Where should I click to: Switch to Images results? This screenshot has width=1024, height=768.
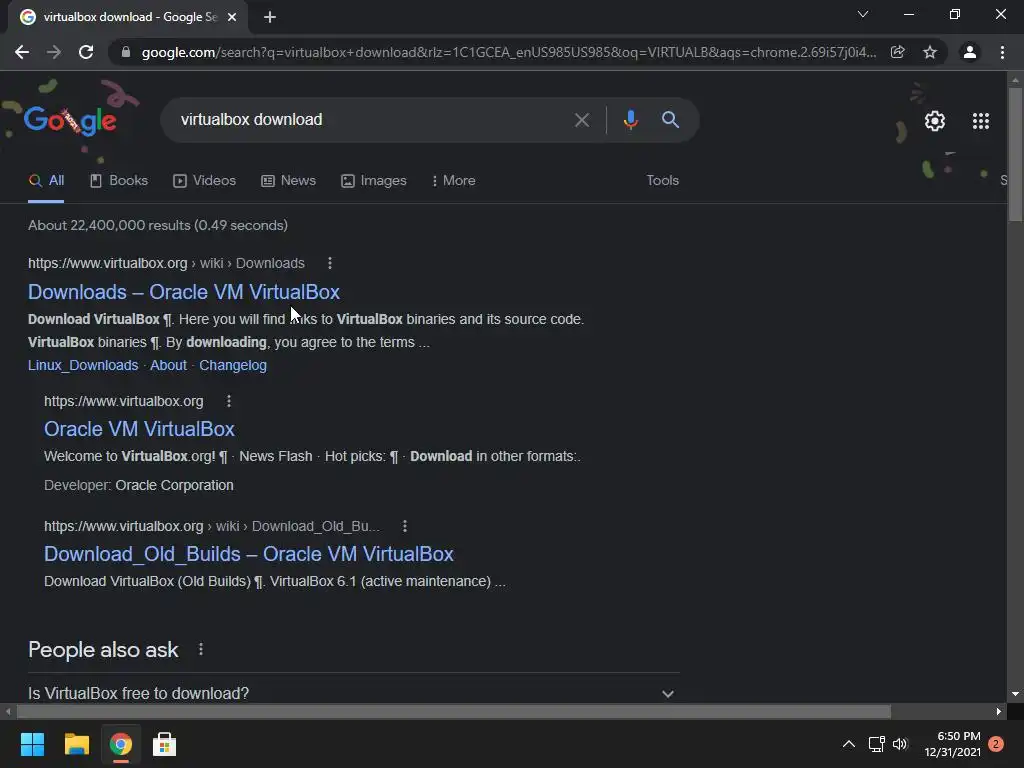tap(374, 181)
